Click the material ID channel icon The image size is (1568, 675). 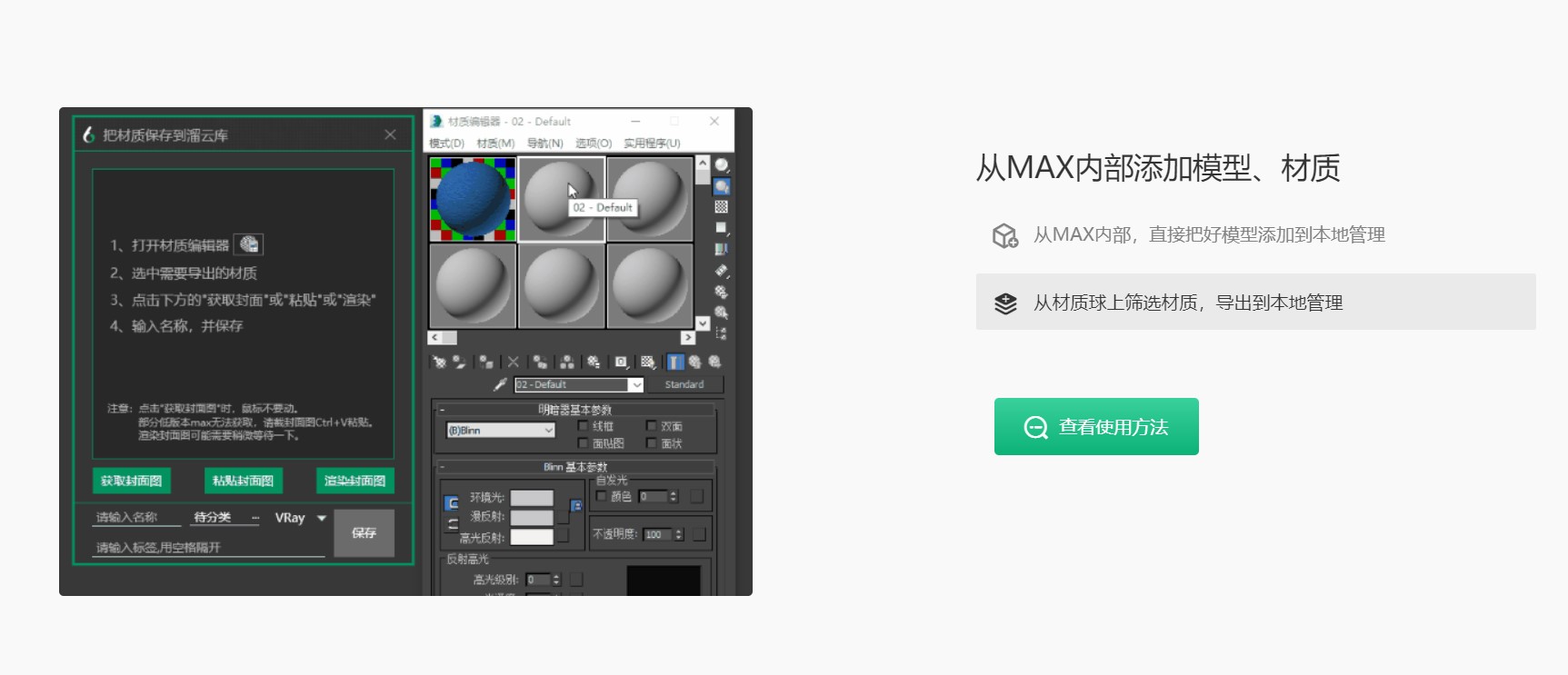[x=620, y=362]
